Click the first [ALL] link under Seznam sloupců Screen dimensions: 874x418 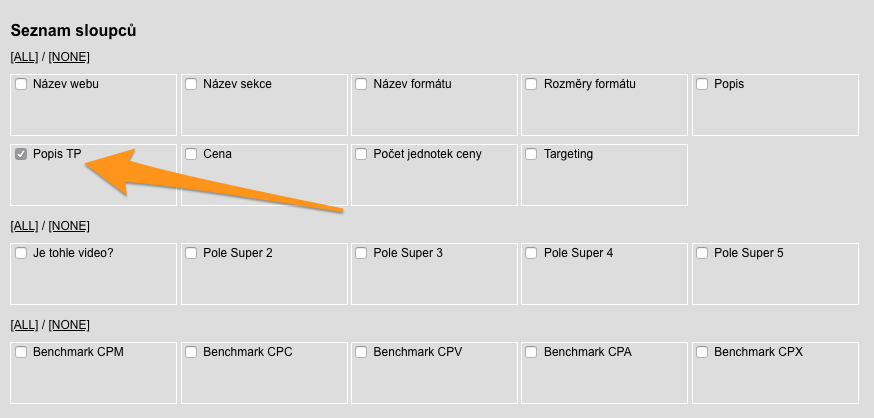click(24, 57)
